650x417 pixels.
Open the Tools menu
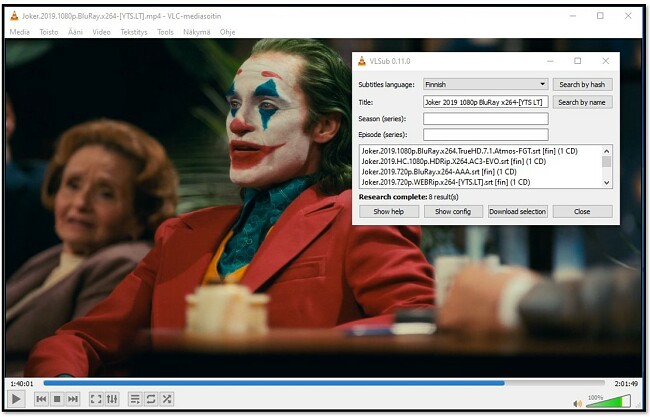tap(165, 32)
